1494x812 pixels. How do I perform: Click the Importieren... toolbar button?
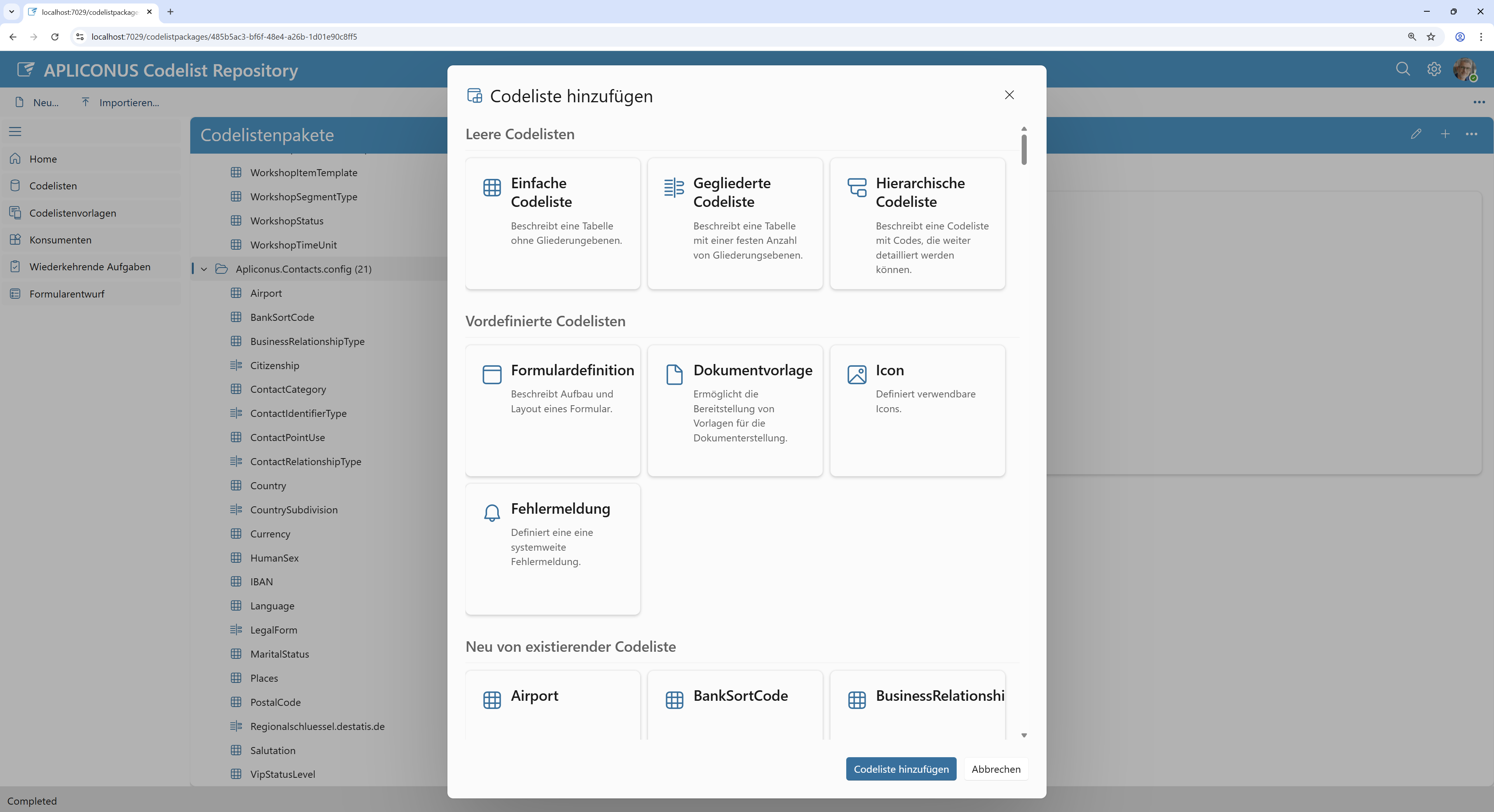(120, 103)
